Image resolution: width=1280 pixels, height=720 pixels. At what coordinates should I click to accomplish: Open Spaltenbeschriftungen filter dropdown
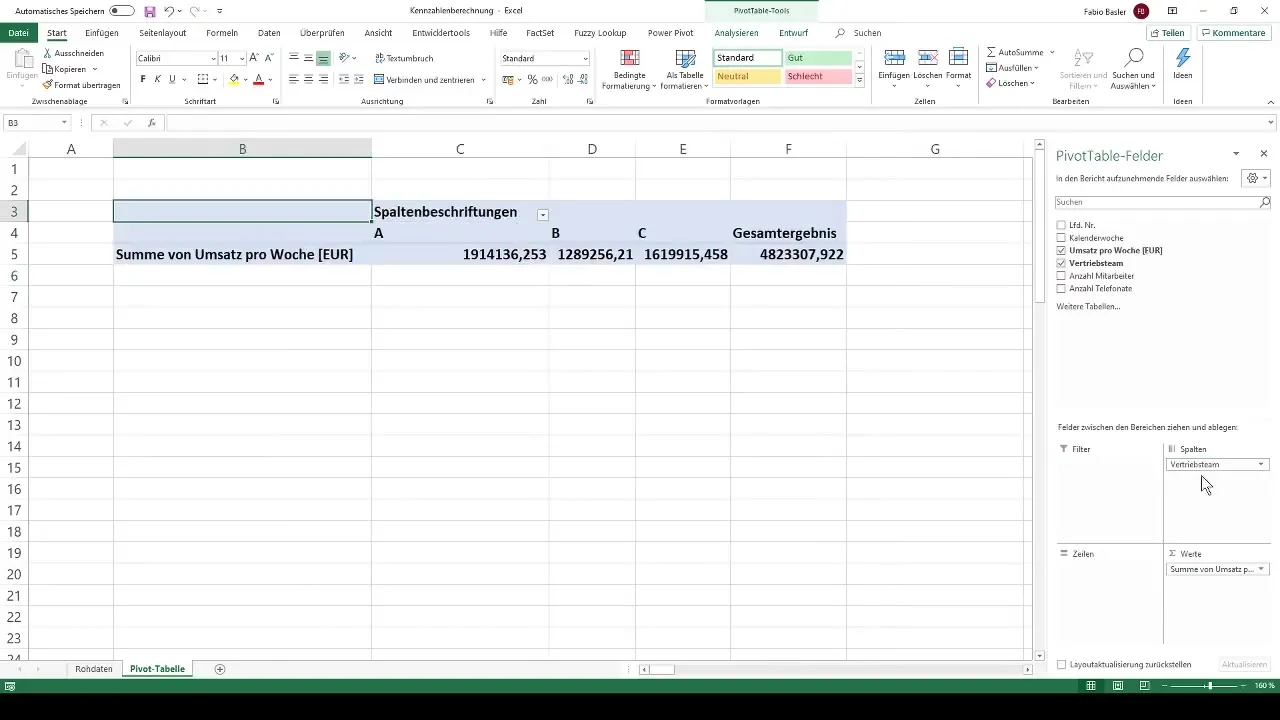(543, 214)
